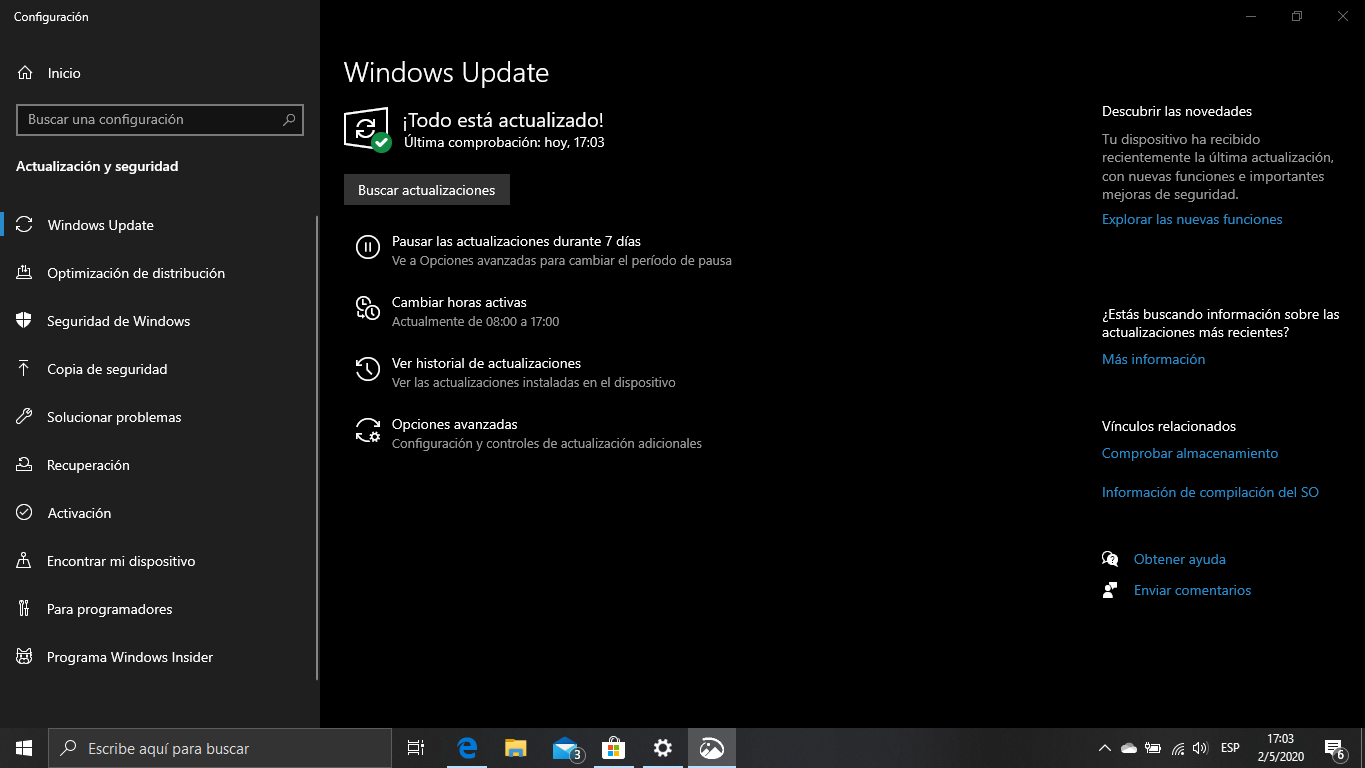Click the Seguridad de Windows shield icon

25,321
